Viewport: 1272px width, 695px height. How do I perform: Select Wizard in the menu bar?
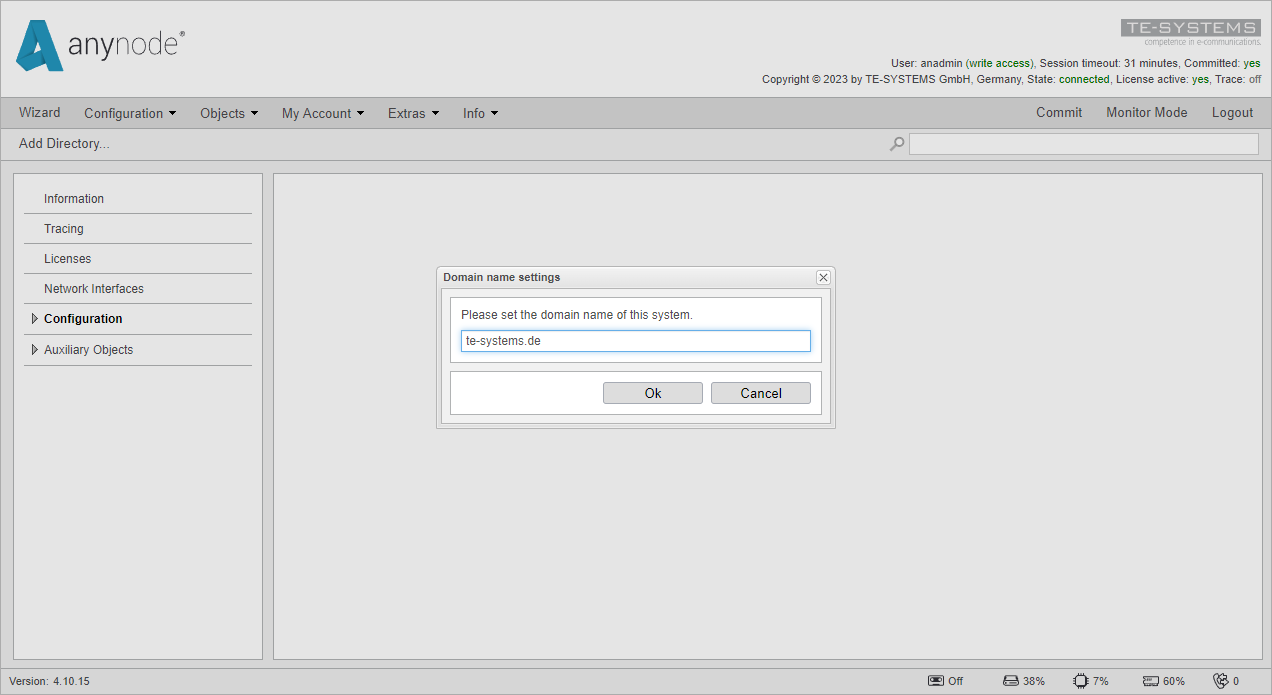[39, 112]
